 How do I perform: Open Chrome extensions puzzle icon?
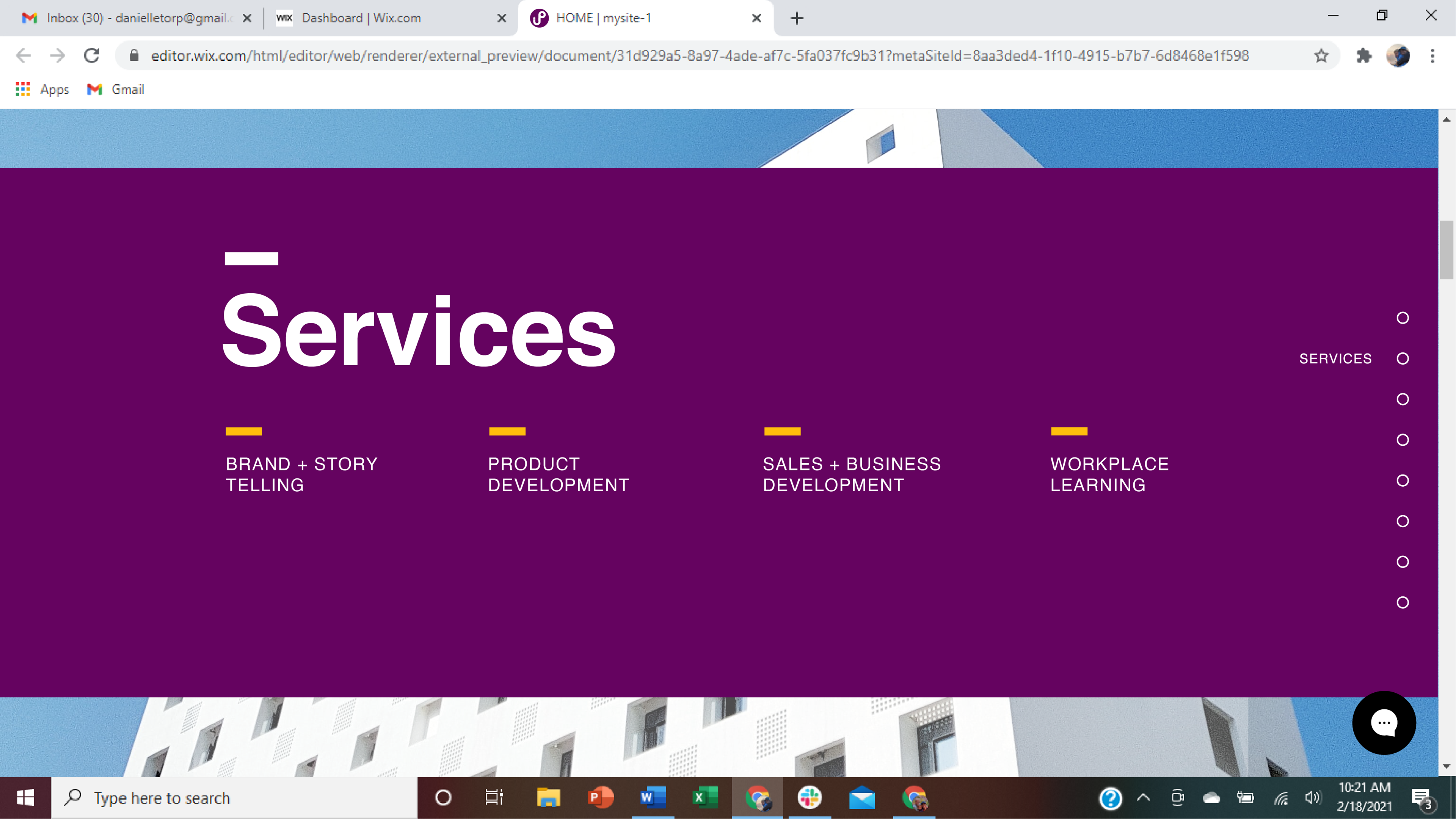coord(1363,55)
